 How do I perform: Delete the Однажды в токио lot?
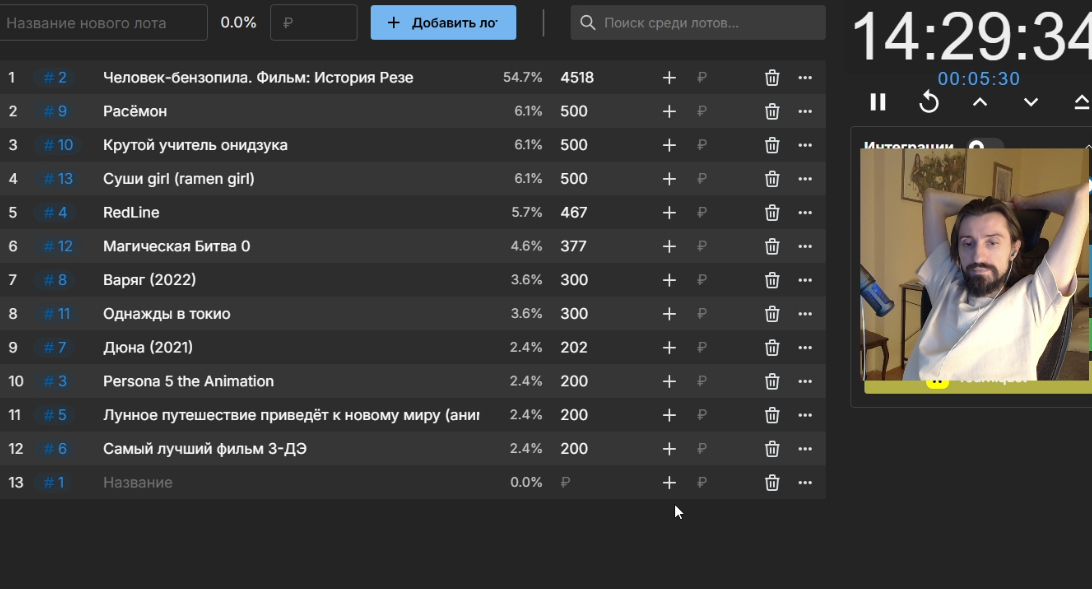772,314
